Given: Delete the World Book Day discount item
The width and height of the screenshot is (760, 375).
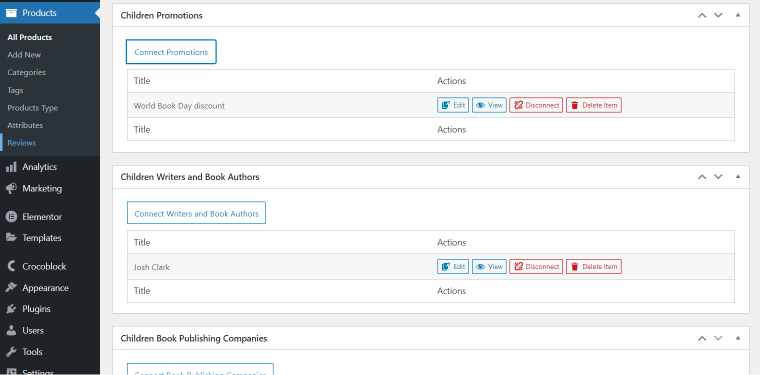Looking at the screenshot, I should (x=594, y=105).
